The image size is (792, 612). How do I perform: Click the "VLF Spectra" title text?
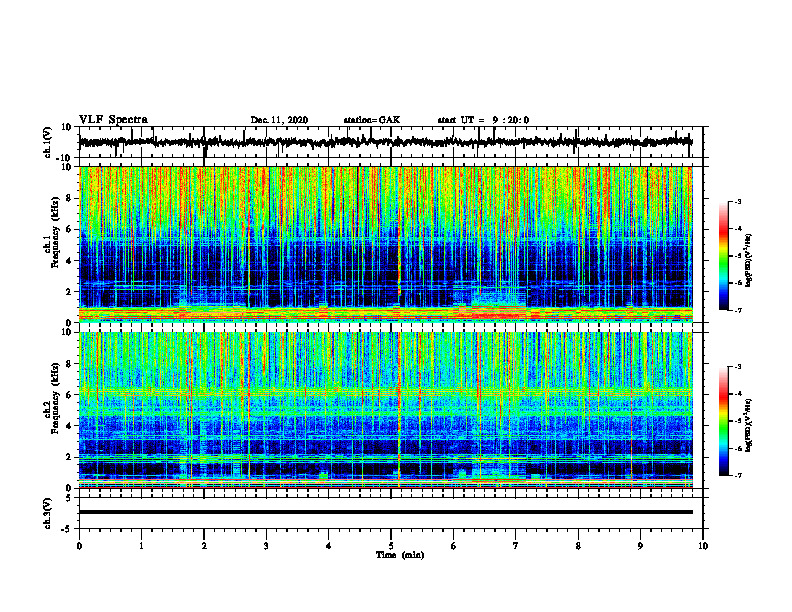(x=113, y=120)
